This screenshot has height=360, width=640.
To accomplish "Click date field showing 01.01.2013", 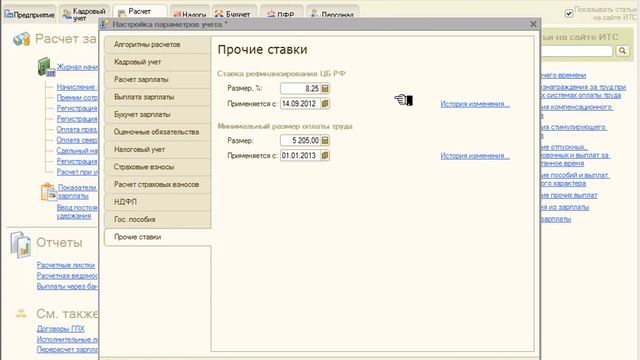I will click(x=300, y=156).
